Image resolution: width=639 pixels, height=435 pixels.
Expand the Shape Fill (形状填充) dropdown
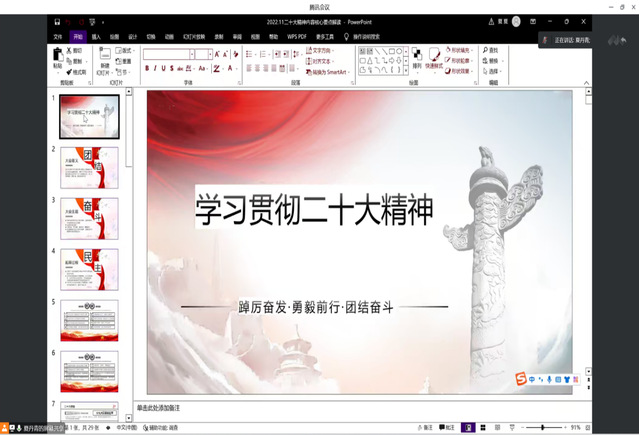click(x=458, y=50)
